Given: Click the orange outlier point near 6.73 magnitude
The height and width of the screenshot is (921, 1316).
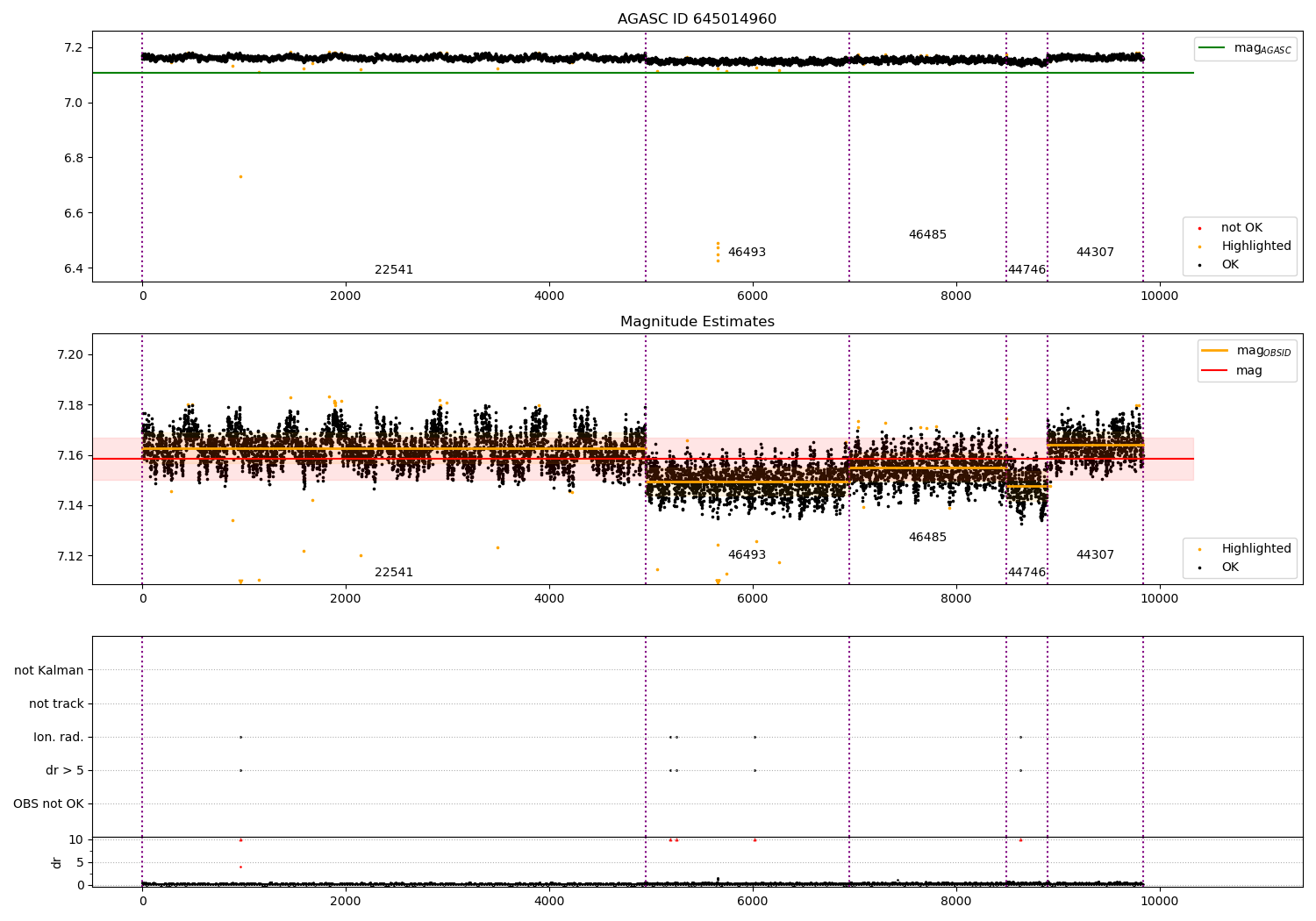Looking at the screenshot, I should point(240,176).
